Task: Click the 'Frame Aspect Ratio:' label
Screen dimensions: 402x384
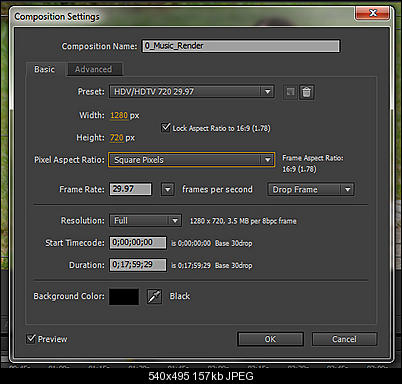Action: pos(313,158)
